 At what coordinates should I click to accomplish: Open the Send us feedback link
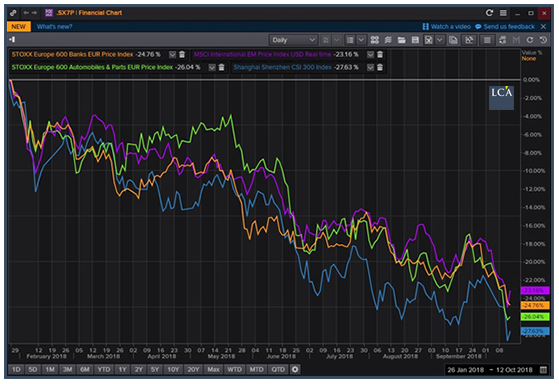click(x=505, y=27)
